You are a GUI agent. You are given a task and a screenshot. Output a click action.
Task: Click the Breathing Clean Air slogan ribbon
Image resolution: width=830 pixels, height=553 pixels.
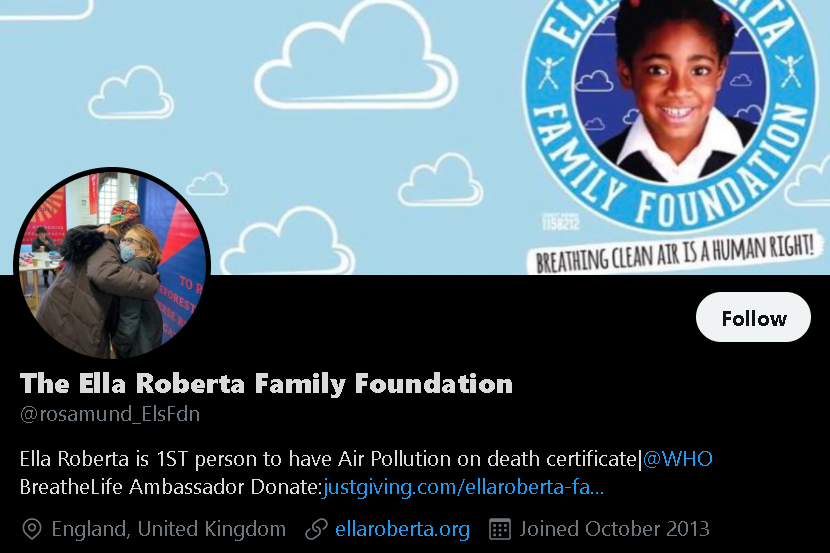pos(675,253)
